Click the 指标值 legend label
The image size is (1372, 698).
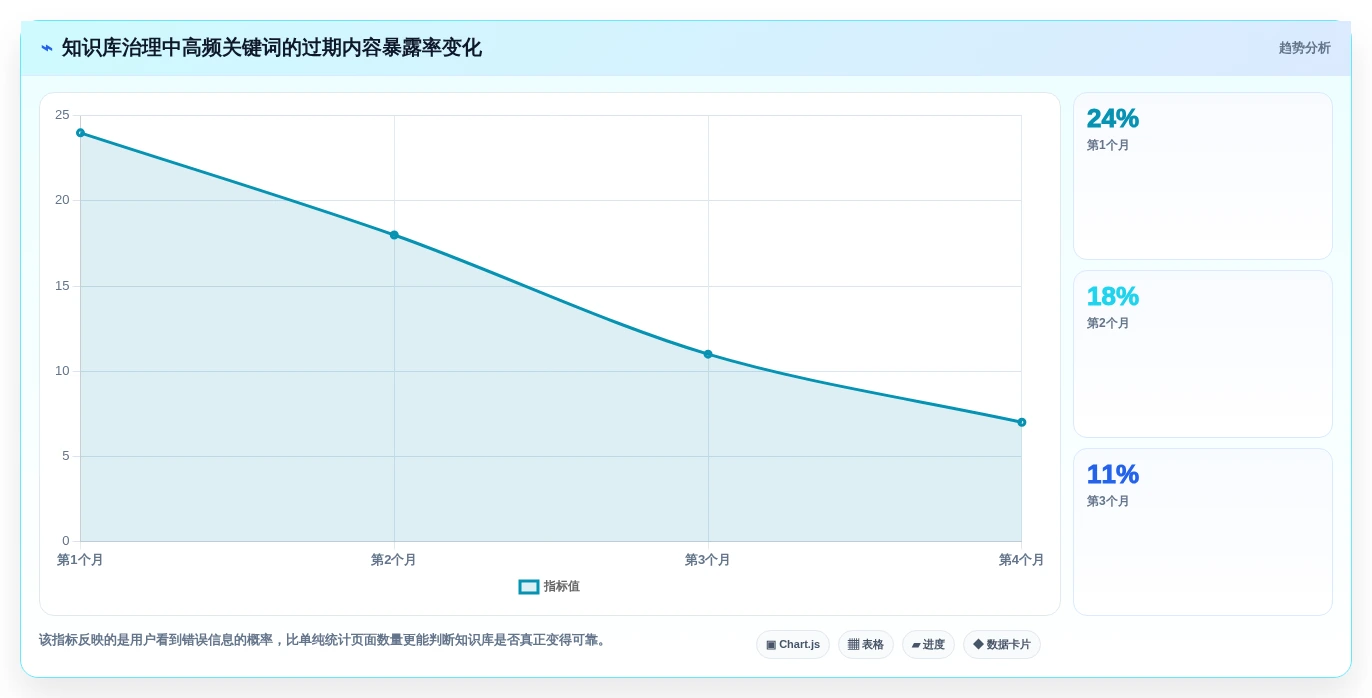coord(562,587)
